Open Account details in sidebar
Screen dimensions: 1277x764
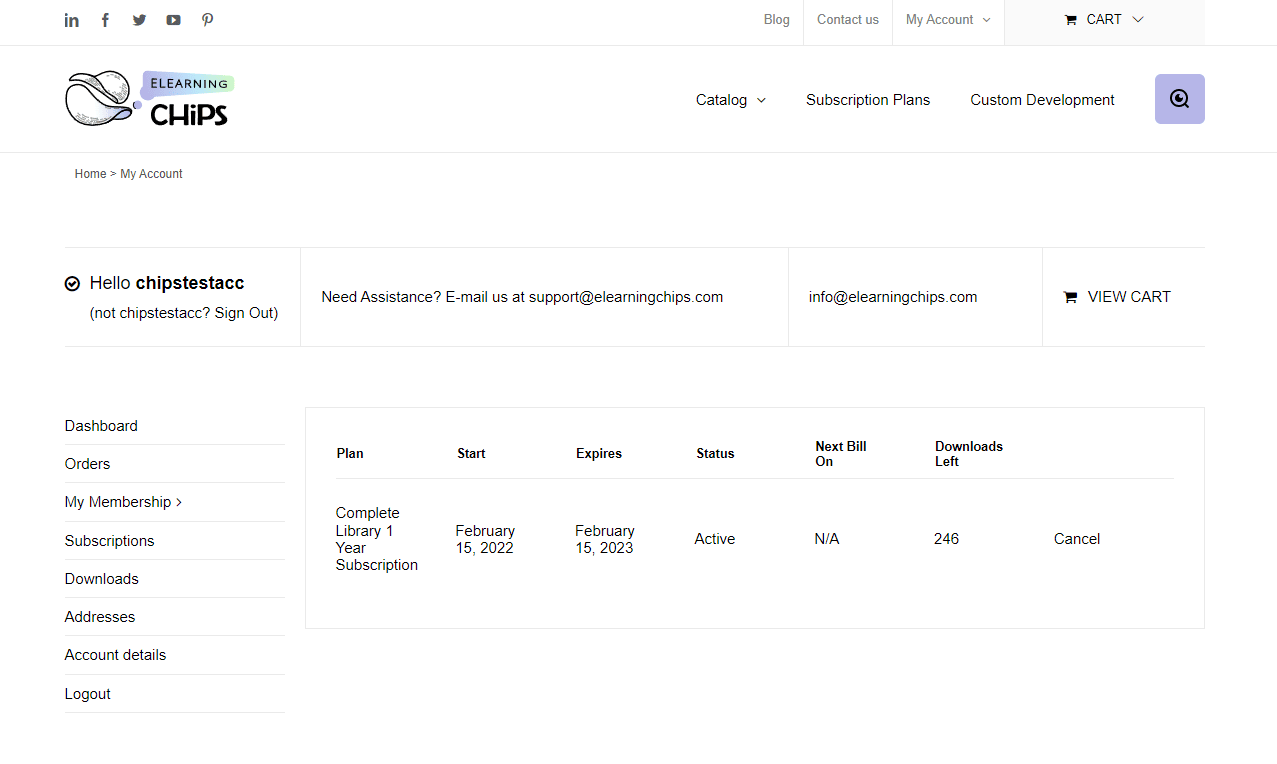(115, 655)
